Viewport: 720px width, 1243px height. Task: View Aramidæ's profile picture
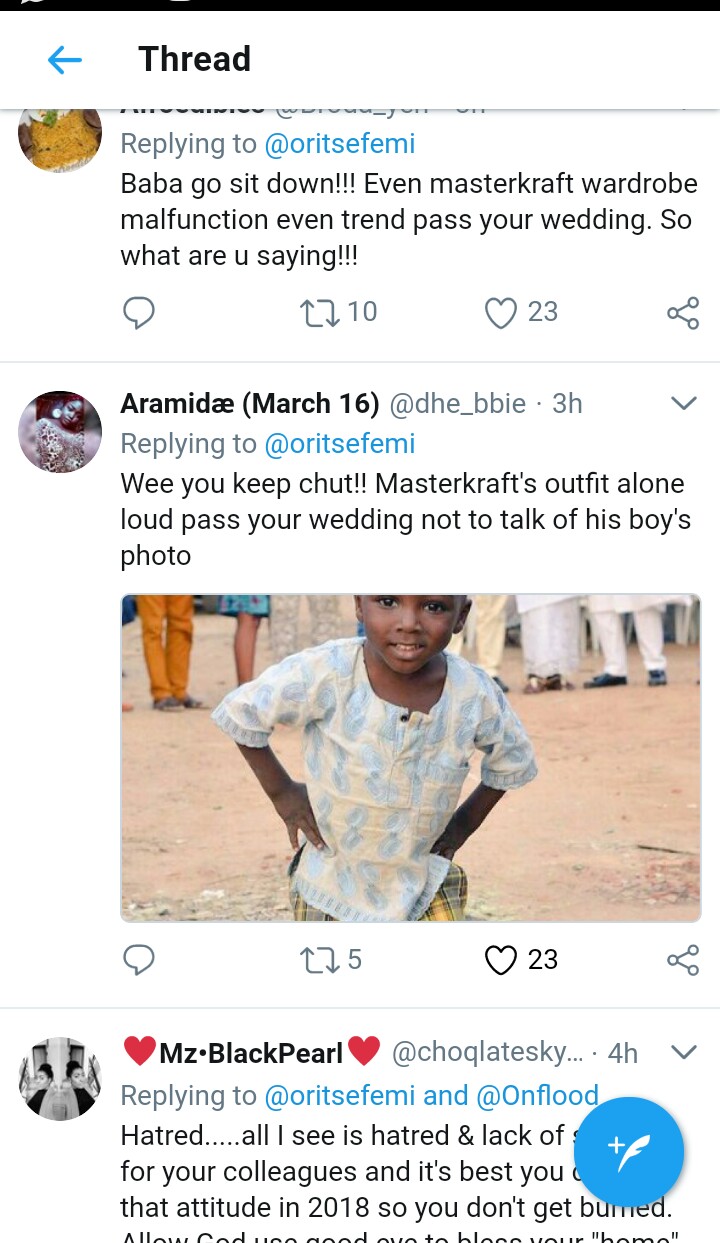click(x=60, y=432)
